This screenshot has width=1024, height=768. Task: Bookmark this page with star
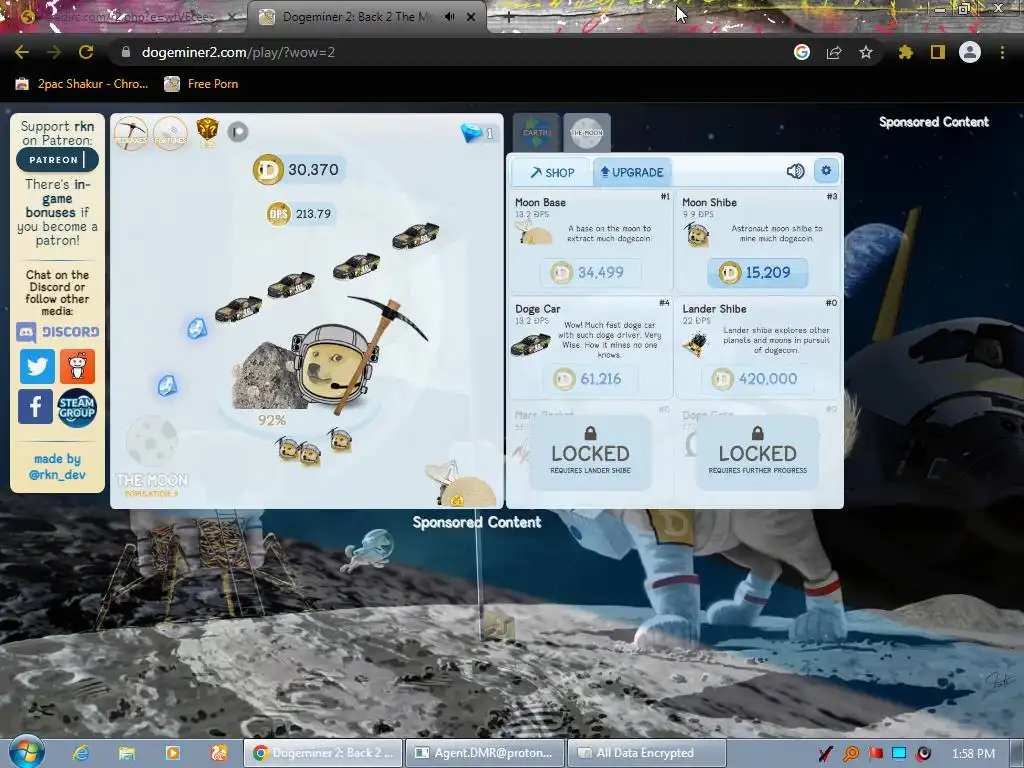point(866,52)
